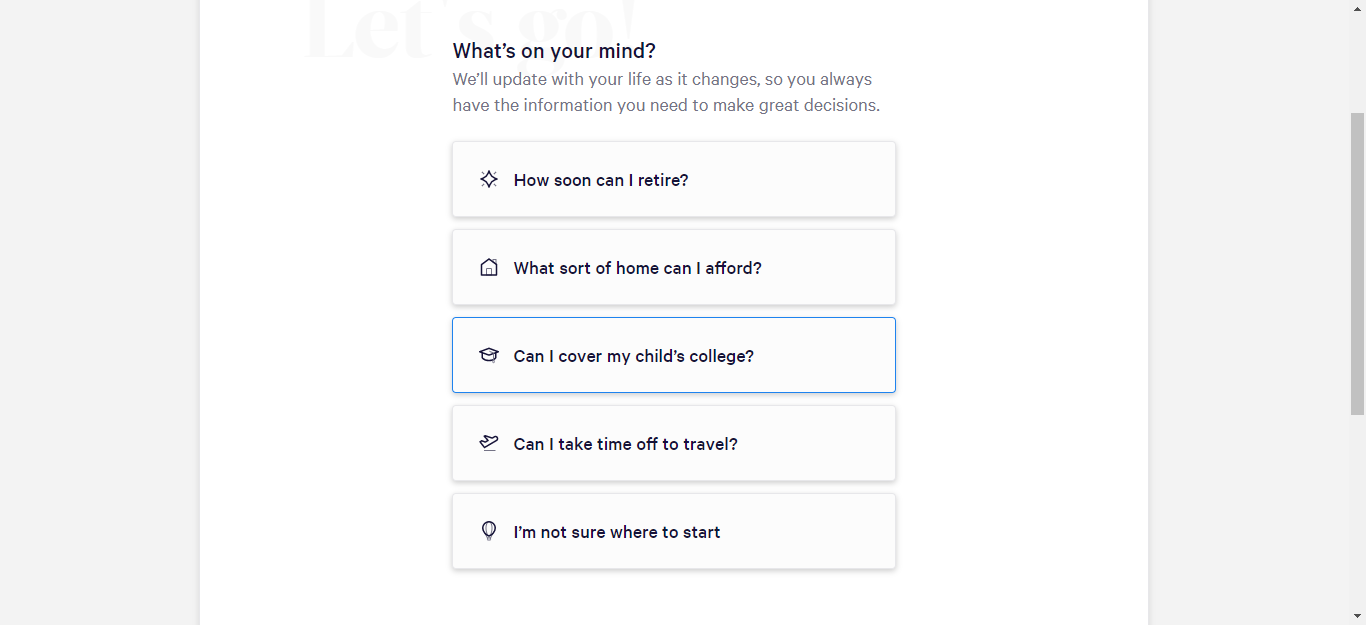1366x625 pixels.
Task: Choose "How soon can I retire?" option
Action: 601,180
